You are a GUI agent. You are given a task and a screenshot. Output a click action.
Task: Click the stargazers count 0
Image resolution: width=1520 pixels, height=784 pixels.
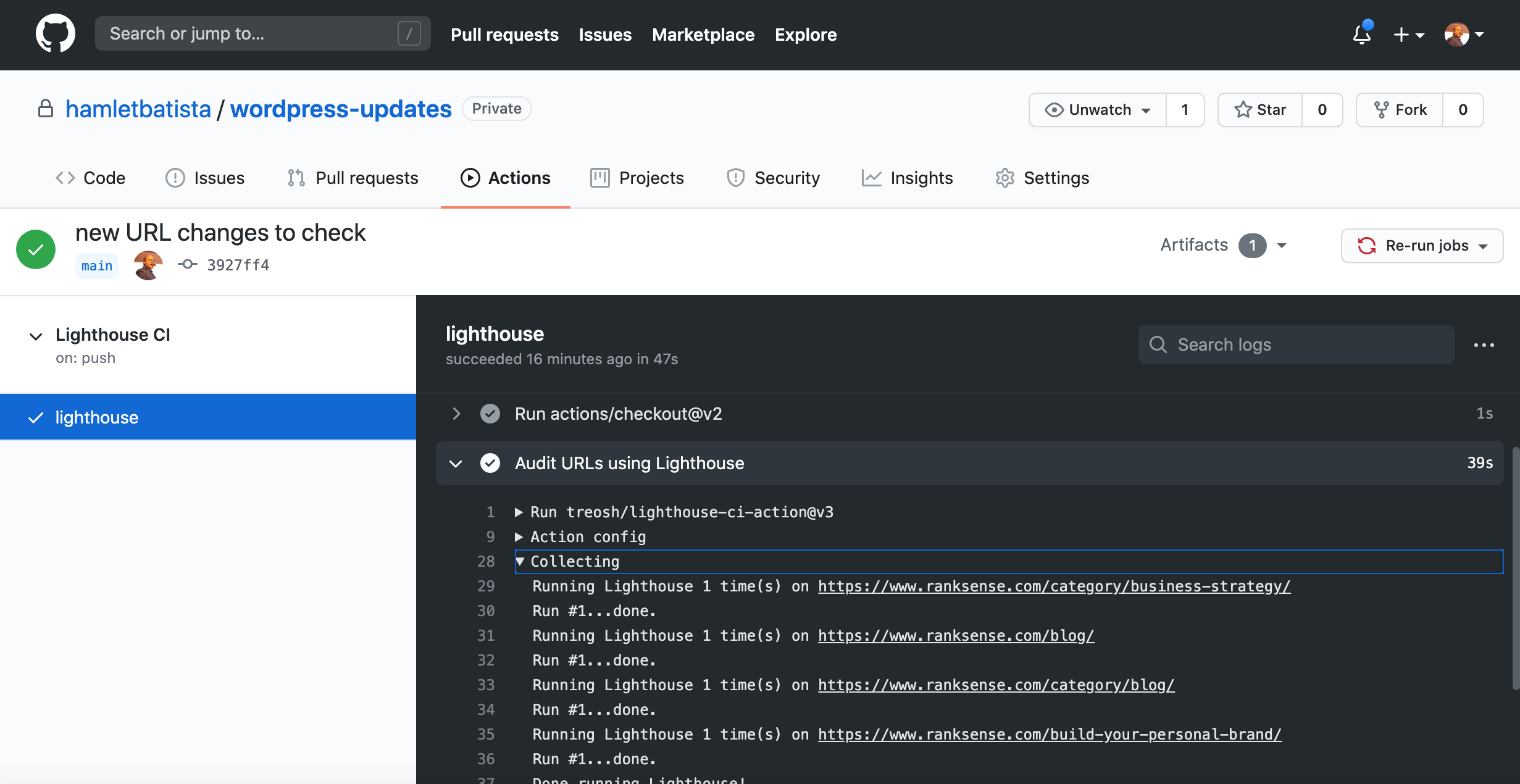[x=1322, y=110]
